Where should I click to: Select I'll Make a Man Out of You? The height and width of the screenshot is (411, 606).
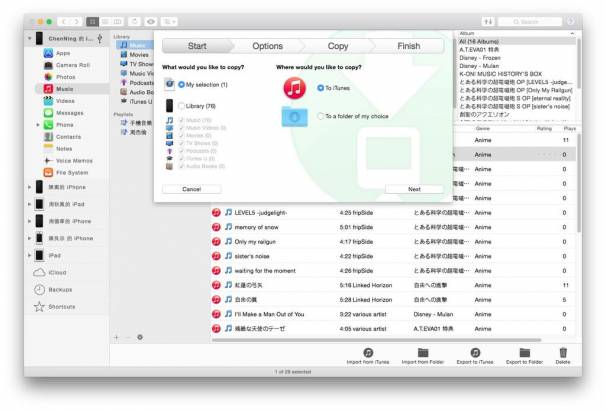(x=269, y=314)
